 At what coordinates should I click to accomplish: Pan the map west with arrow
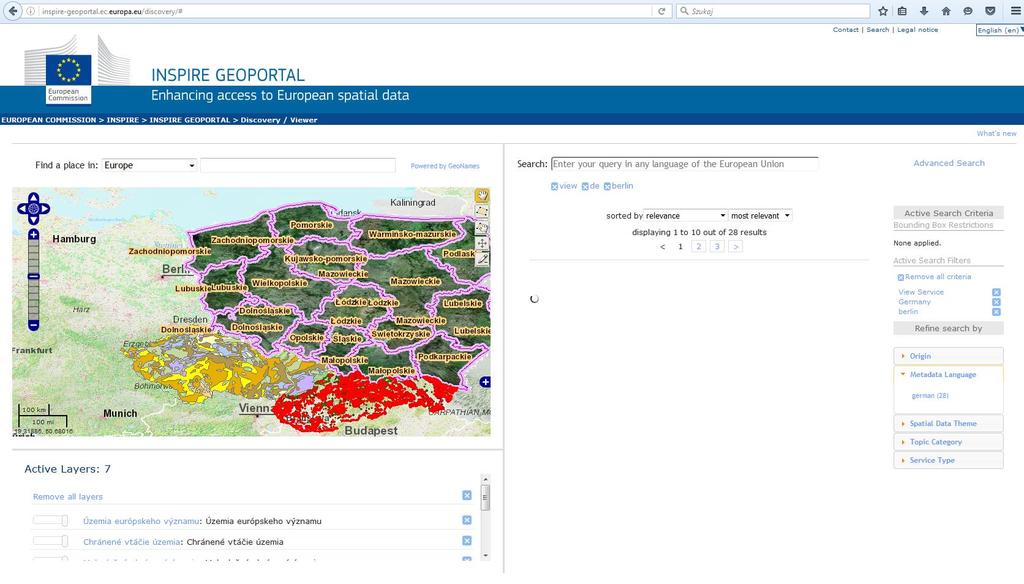point(22,208)
